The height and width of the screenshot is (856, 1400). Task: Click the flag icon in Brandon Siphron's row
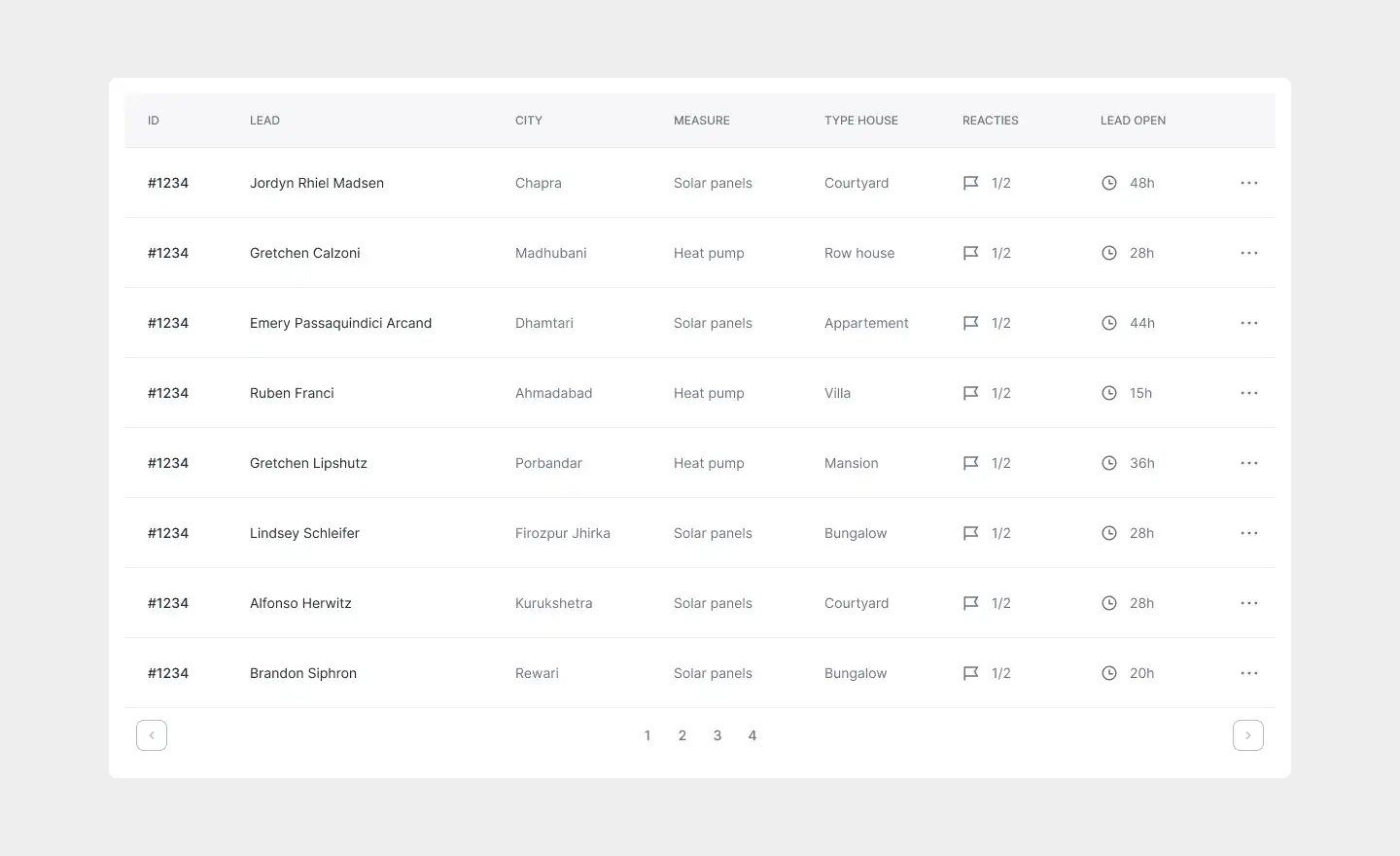(970, 673)
